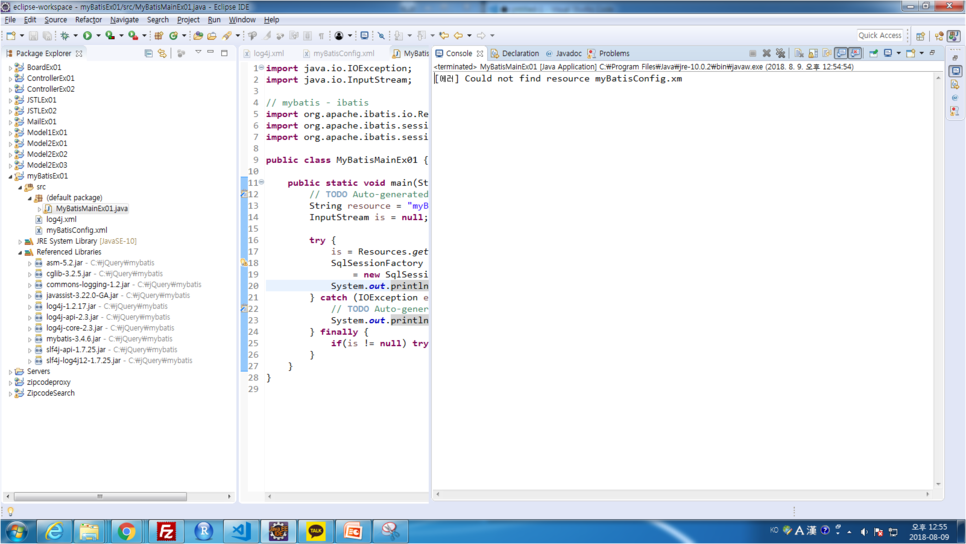Toggle Scroll Lock in Console toolbar
Viewport: 966px width, 544px height.
[x=813, y=54]
